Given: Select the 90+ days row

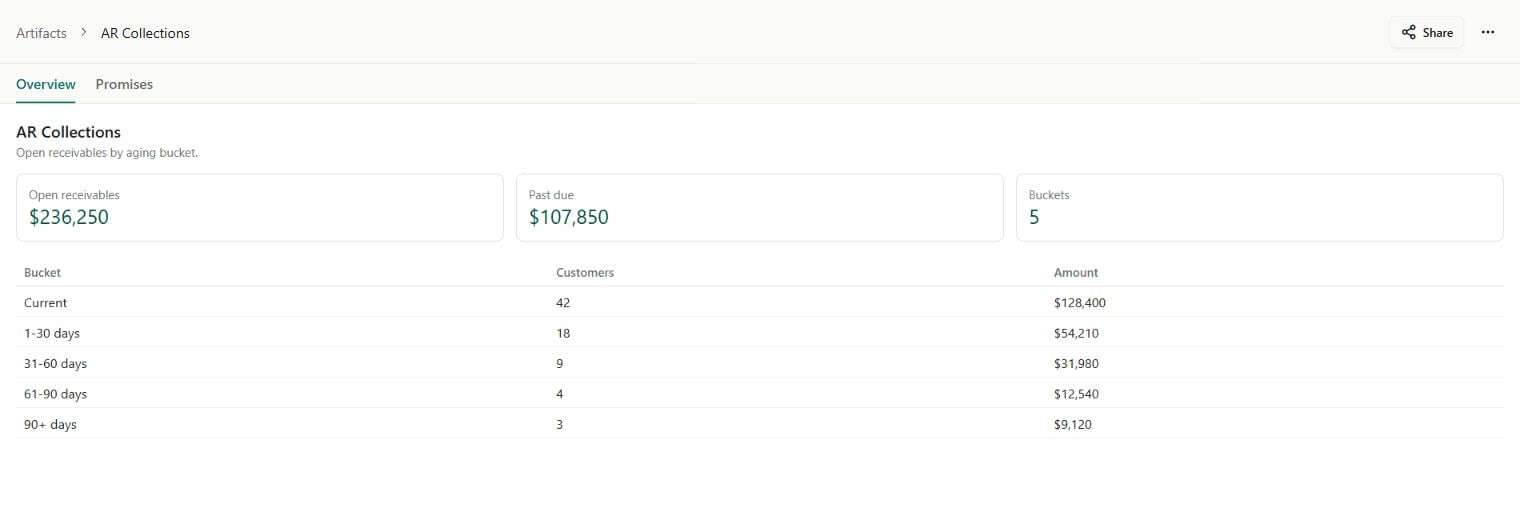Looking at the screenshot, I should [760, 424].
